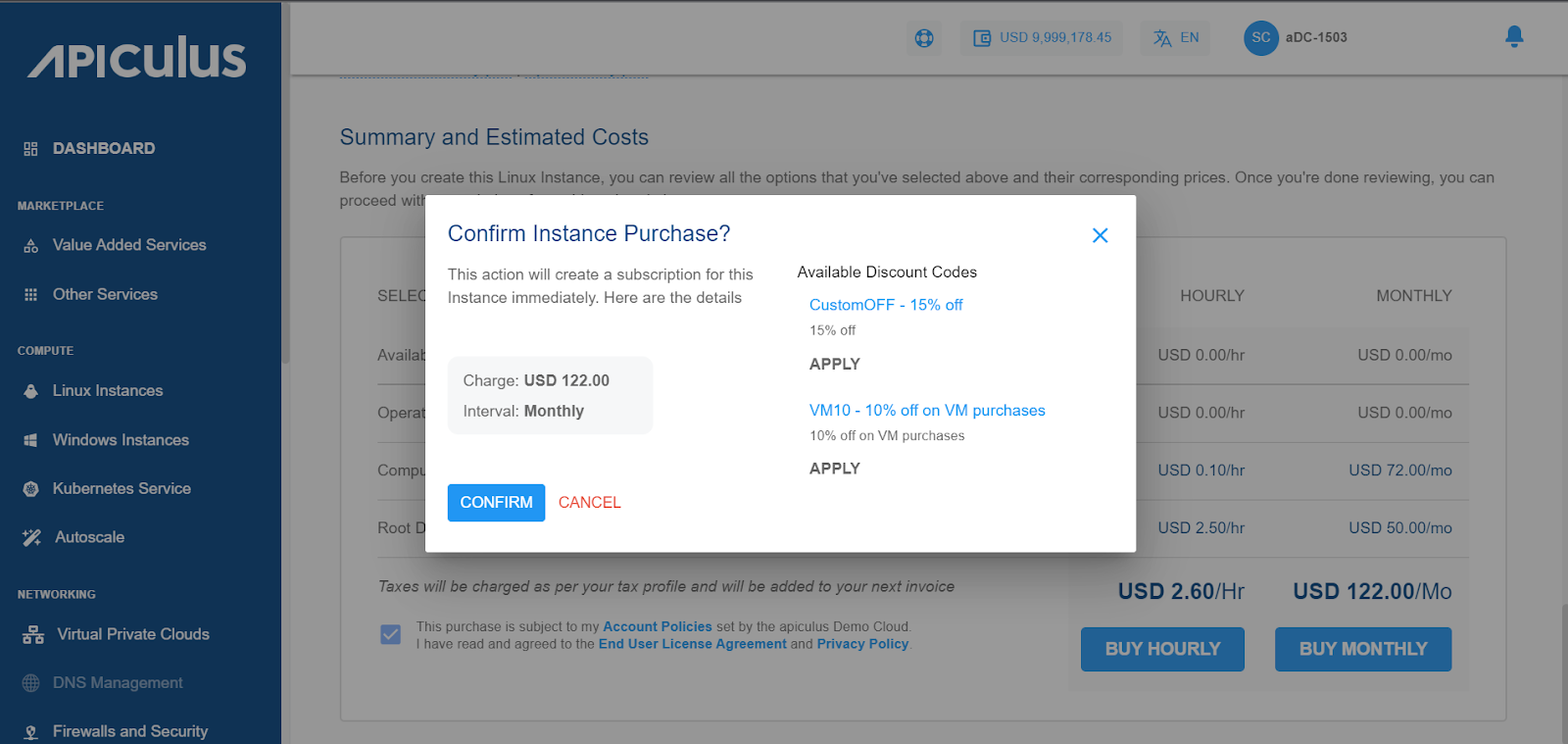
Task: Open the SC user avatar menu
Action: click(x=1260, y=38)
